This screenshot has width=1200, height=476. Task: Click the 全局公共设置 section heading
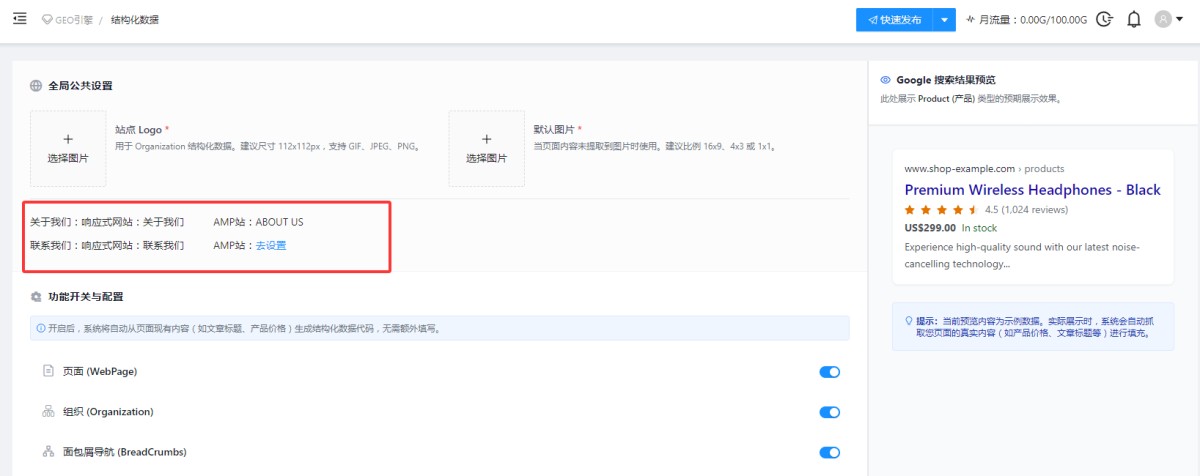(80, 86)
